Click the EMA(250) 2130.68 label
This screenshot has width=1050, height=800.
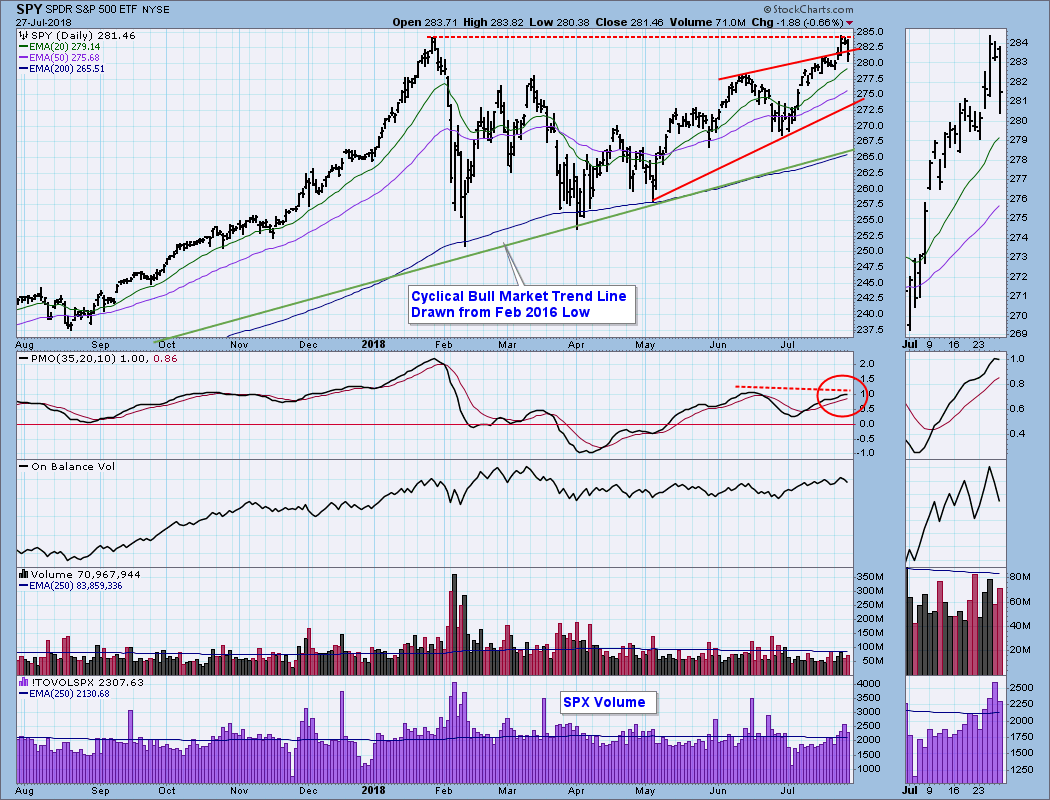point(64,694)
